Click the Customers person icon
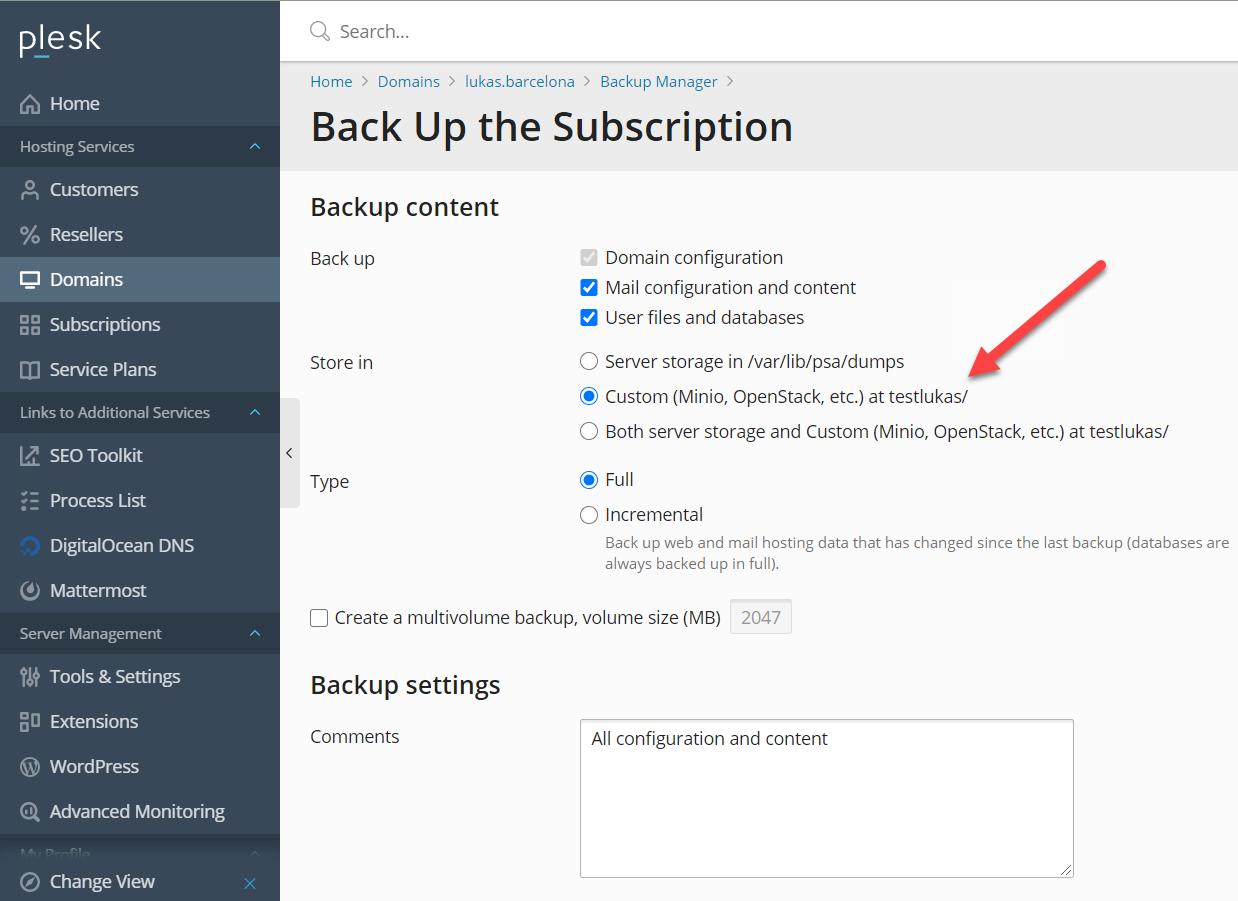 pos(30,190)
